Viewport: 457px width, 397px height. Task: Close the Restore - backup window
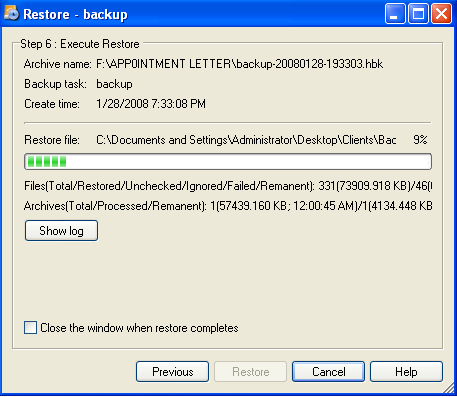coord(442,14)
